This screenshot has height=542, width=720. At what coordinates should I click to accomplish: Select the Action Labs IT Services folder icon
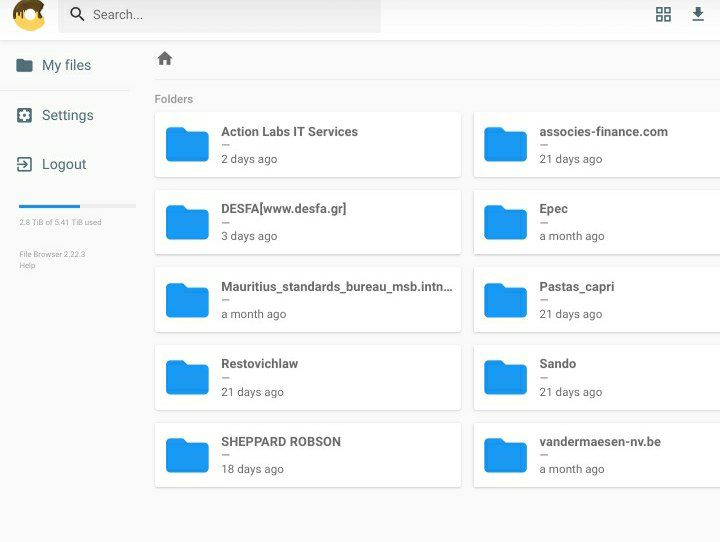click(x=187, y=145)
